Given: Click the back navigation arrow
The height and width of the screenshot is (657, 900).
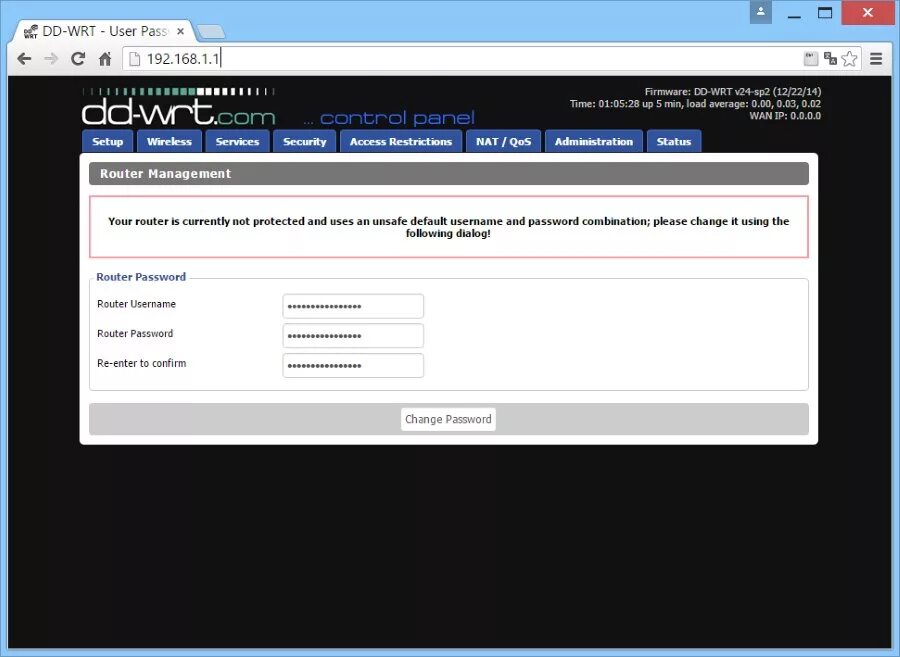Looking at the screenshot, I should coord(24,58).
